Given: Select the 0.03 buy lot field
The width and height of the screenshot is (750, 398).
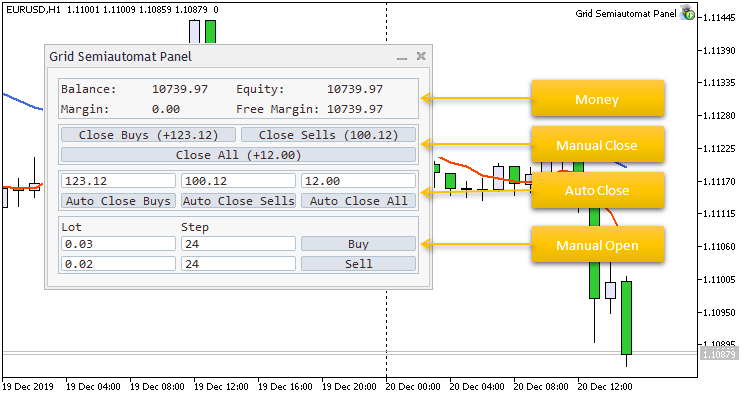Looking at the screenshot, I should pos(118,244).
